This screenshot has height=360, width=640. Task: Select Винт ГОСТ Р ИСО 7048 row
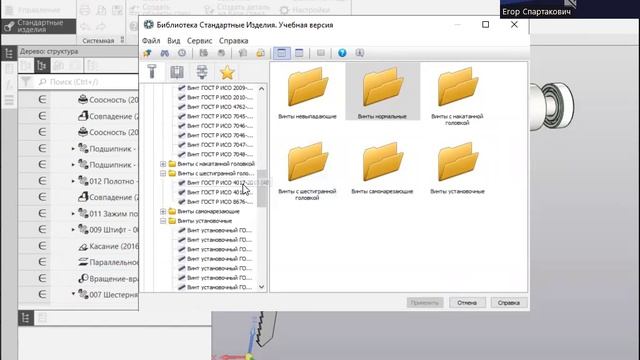[216, 154]
